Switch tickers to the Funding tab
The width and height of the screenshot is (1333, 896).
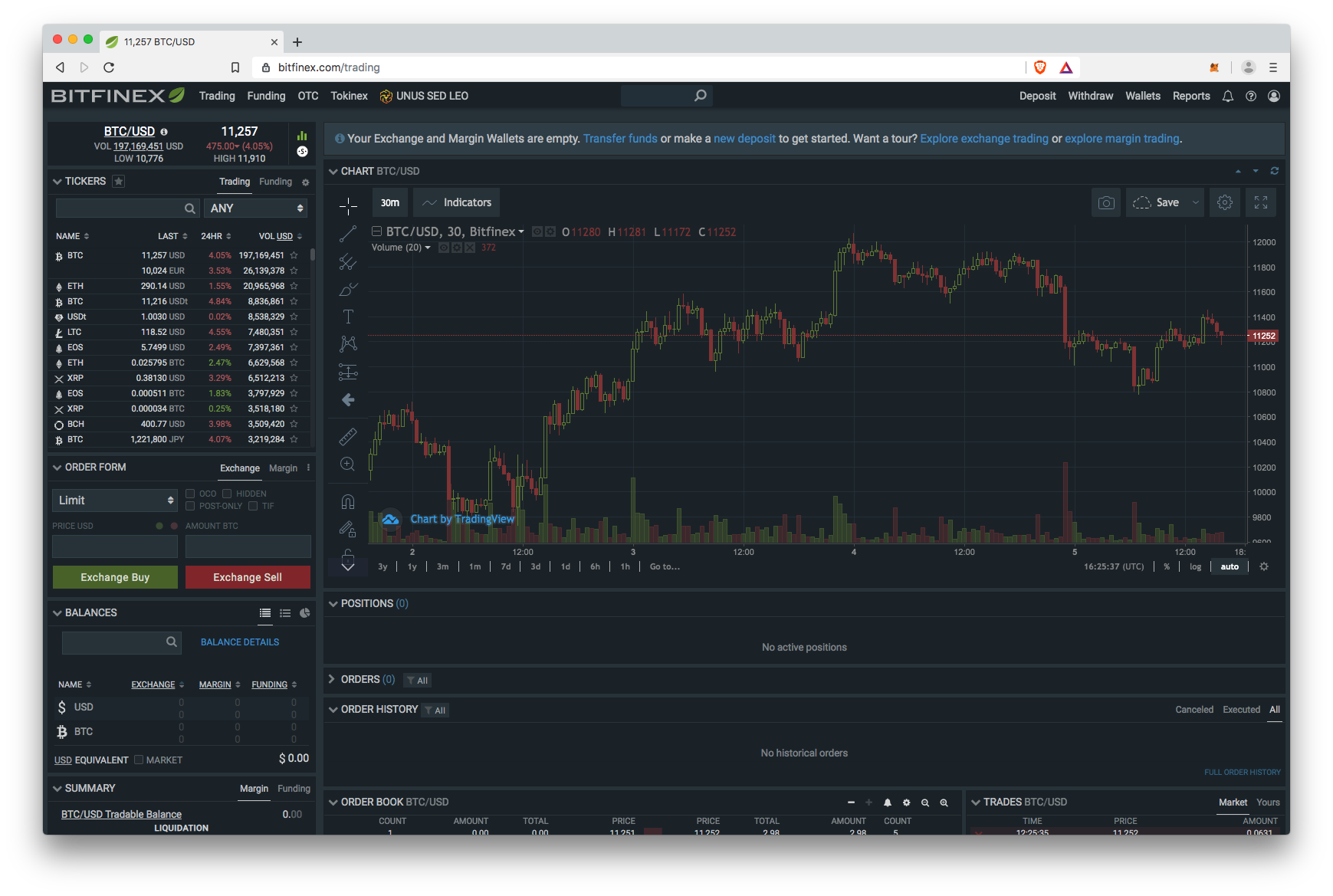click(275, 182)
